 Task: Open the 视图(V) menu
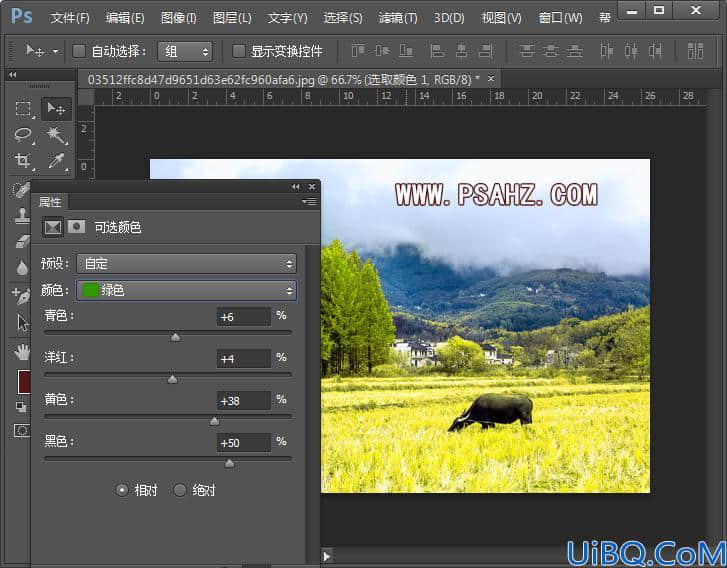point(501,18)
